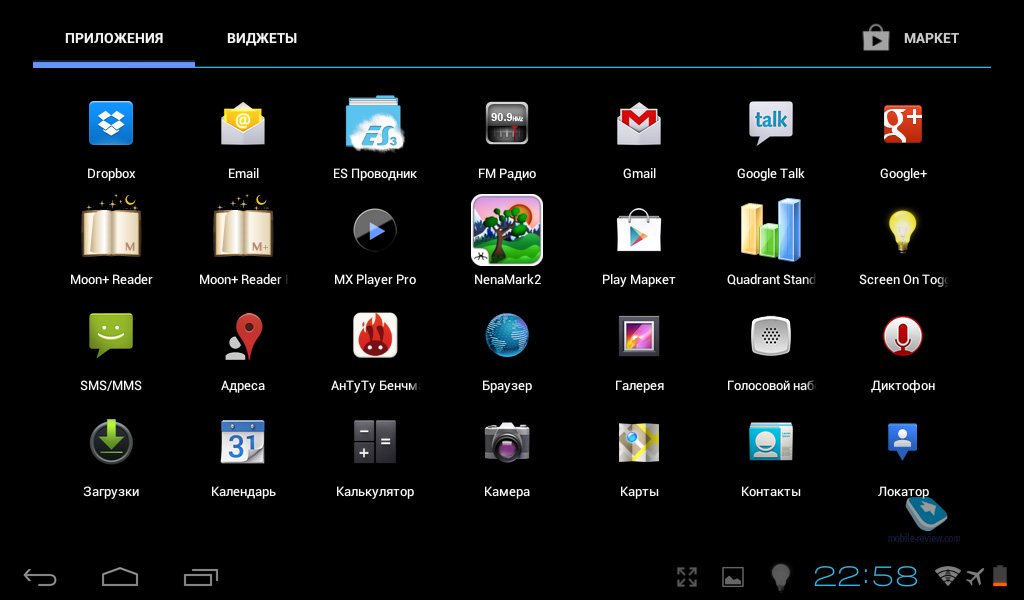Screen dimensions: 1024x600
Task: Tap the Back navigation button
Action: [40, 577]
